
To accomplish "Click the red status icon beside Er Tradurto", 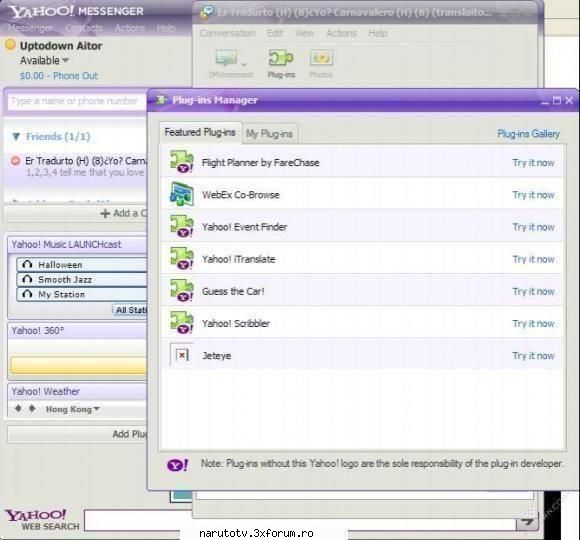I will (x=16, y=161).
